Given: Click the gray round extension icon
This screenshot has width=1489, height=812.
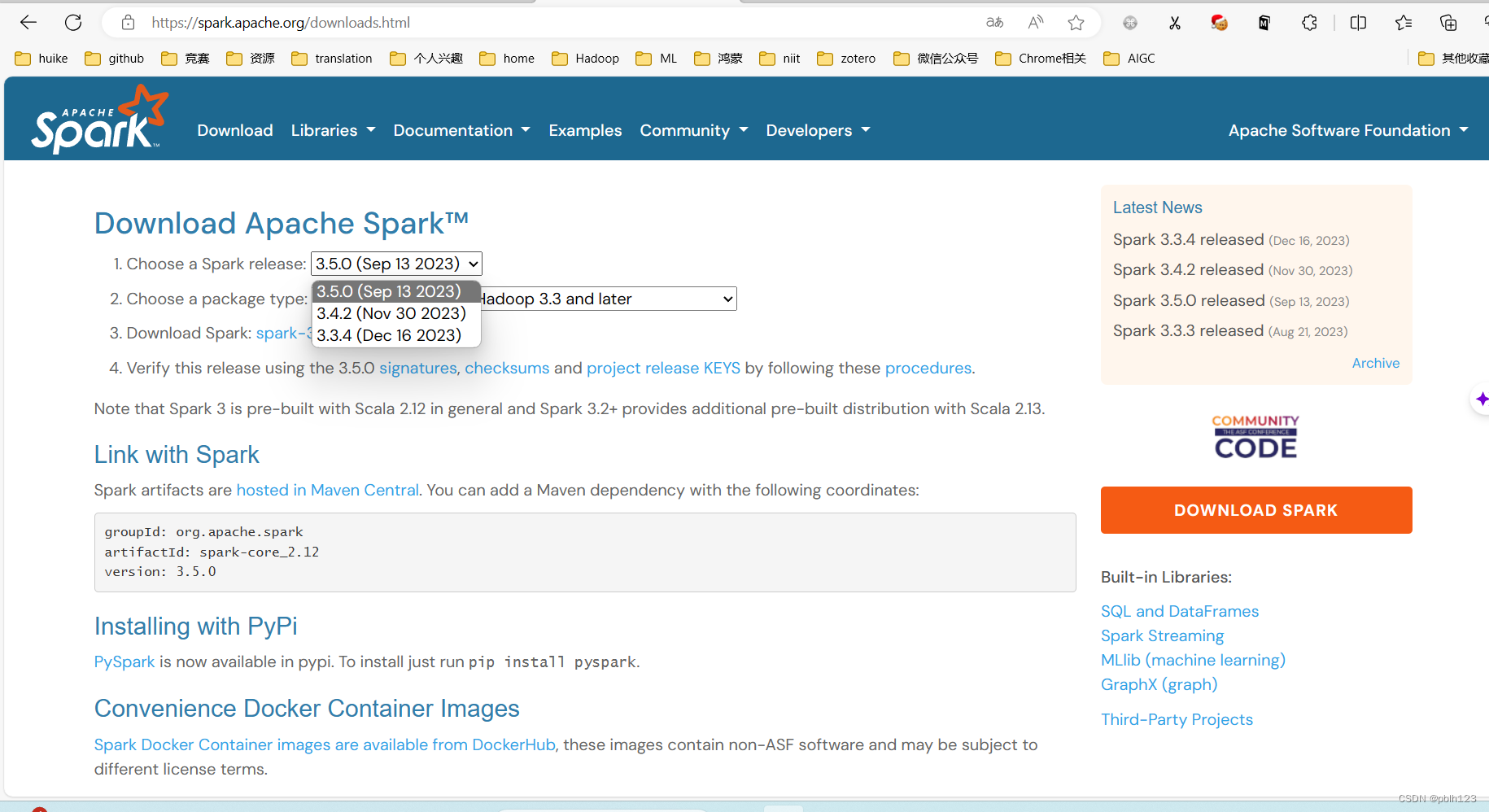Looking at the screenshot, I should tap(1130, 23).
